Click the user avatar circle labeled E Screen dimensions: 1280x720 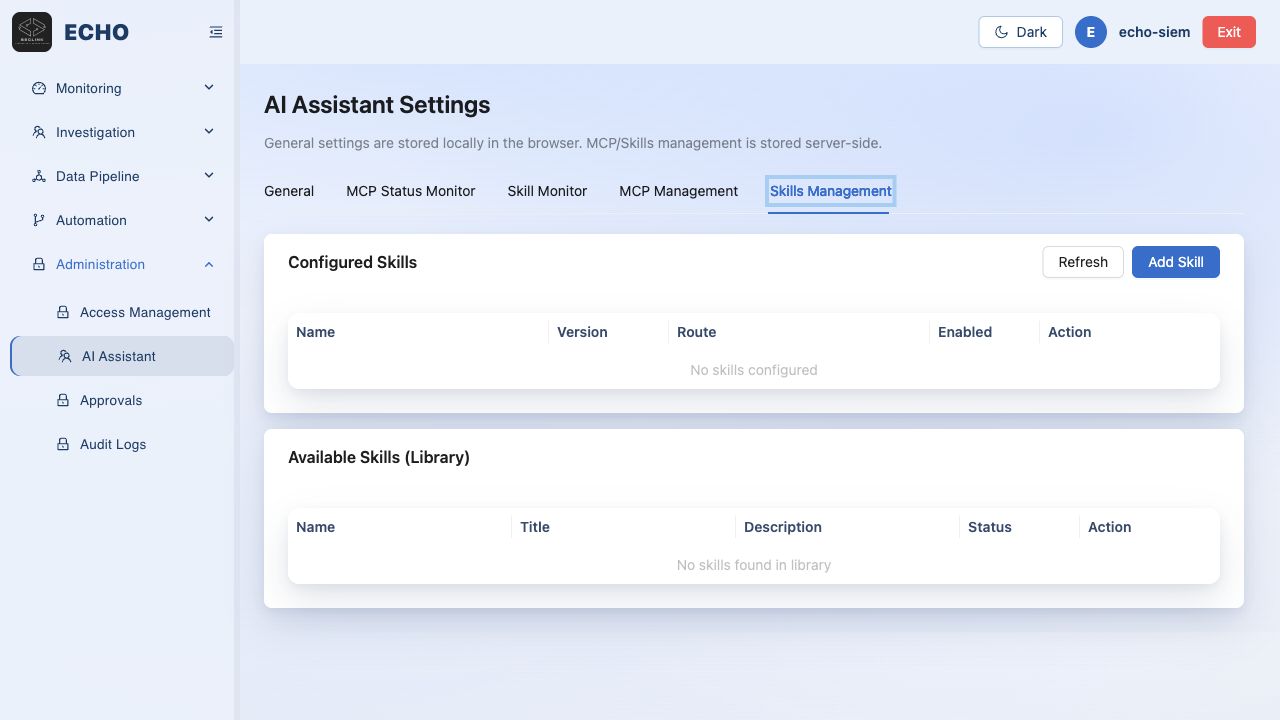pos(1091,32)
